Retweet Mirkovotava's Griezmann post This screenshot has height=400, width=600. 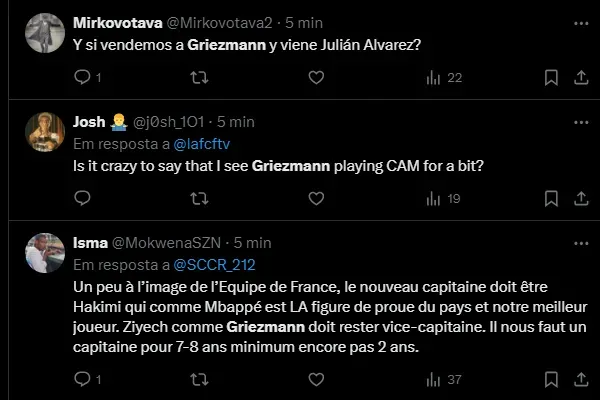199,77
